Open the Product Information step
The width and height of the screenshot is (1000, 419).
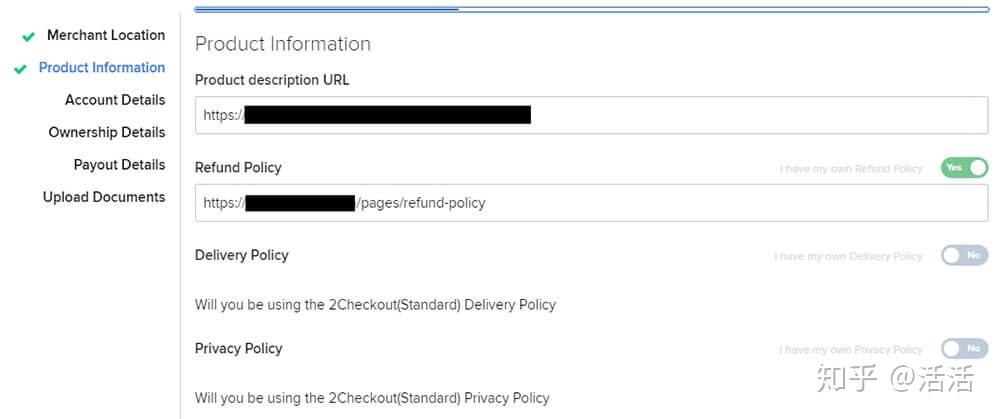coord(101,68)
